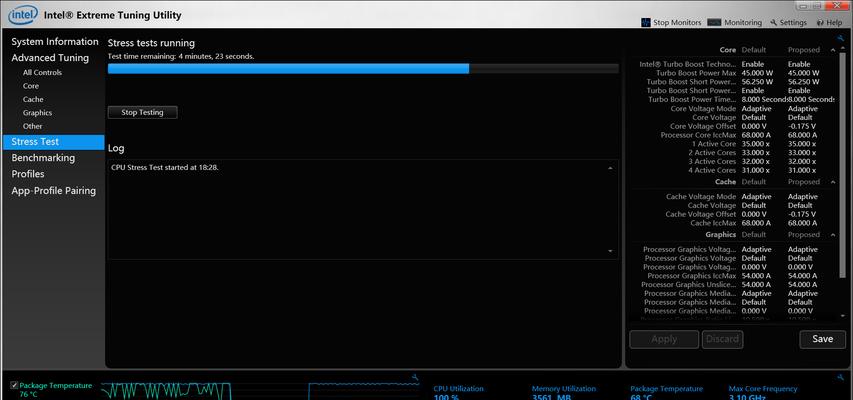Image resolution: width=853 pixels, height=400 pixels.
Task: Click the Monitoring label in top bar
Action: (743, 23)
